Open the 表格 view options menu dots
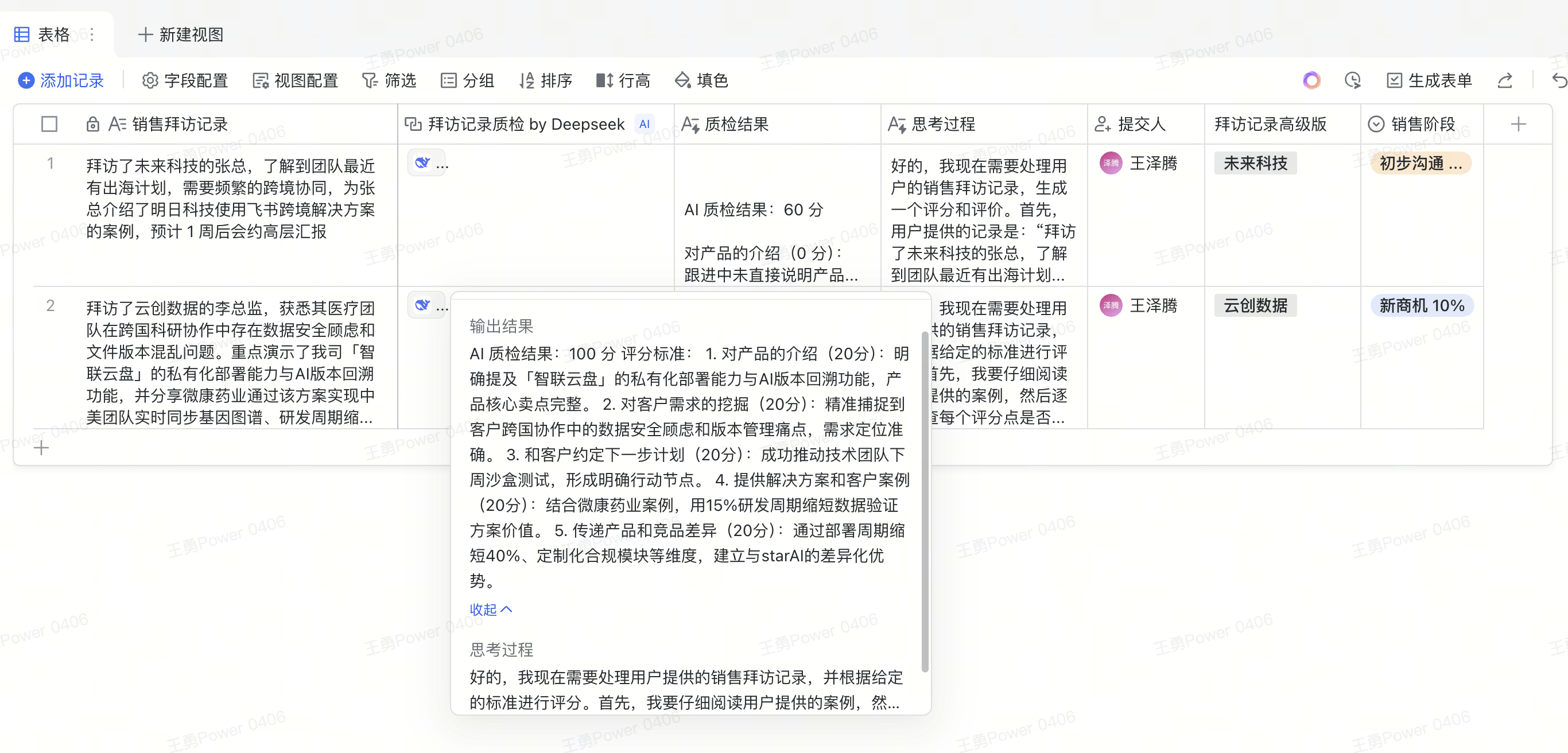The width and height of the screenshot is (1568, 753). (92, 34)
